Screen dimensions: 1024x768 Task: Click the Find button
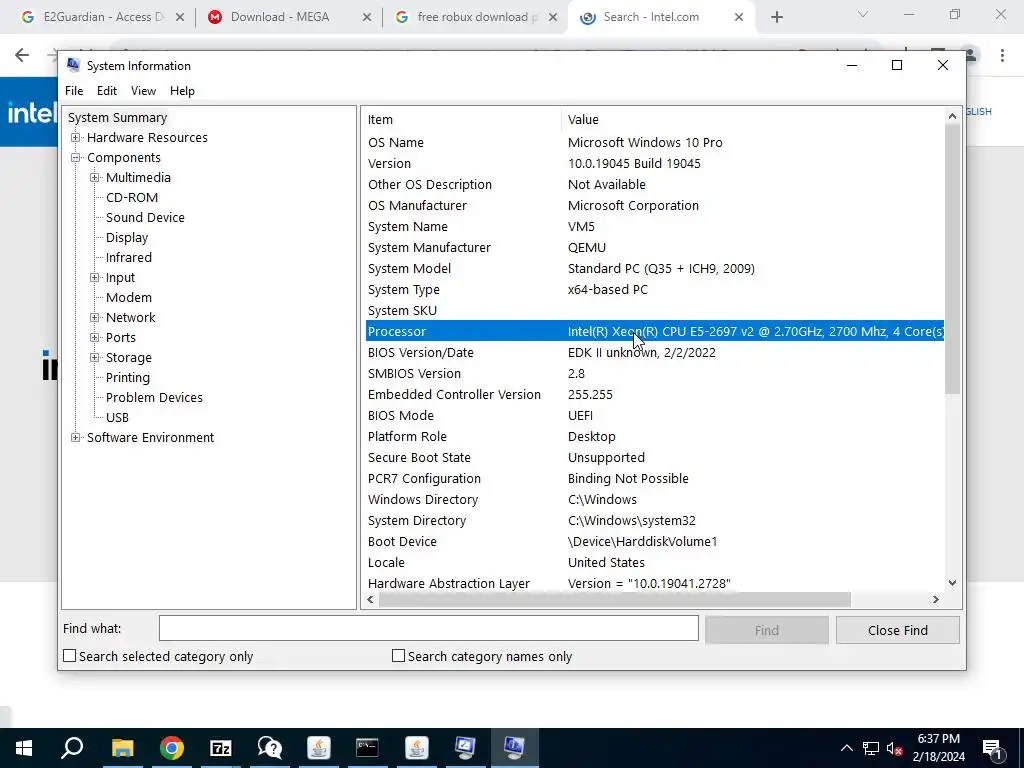coord(767,630)
